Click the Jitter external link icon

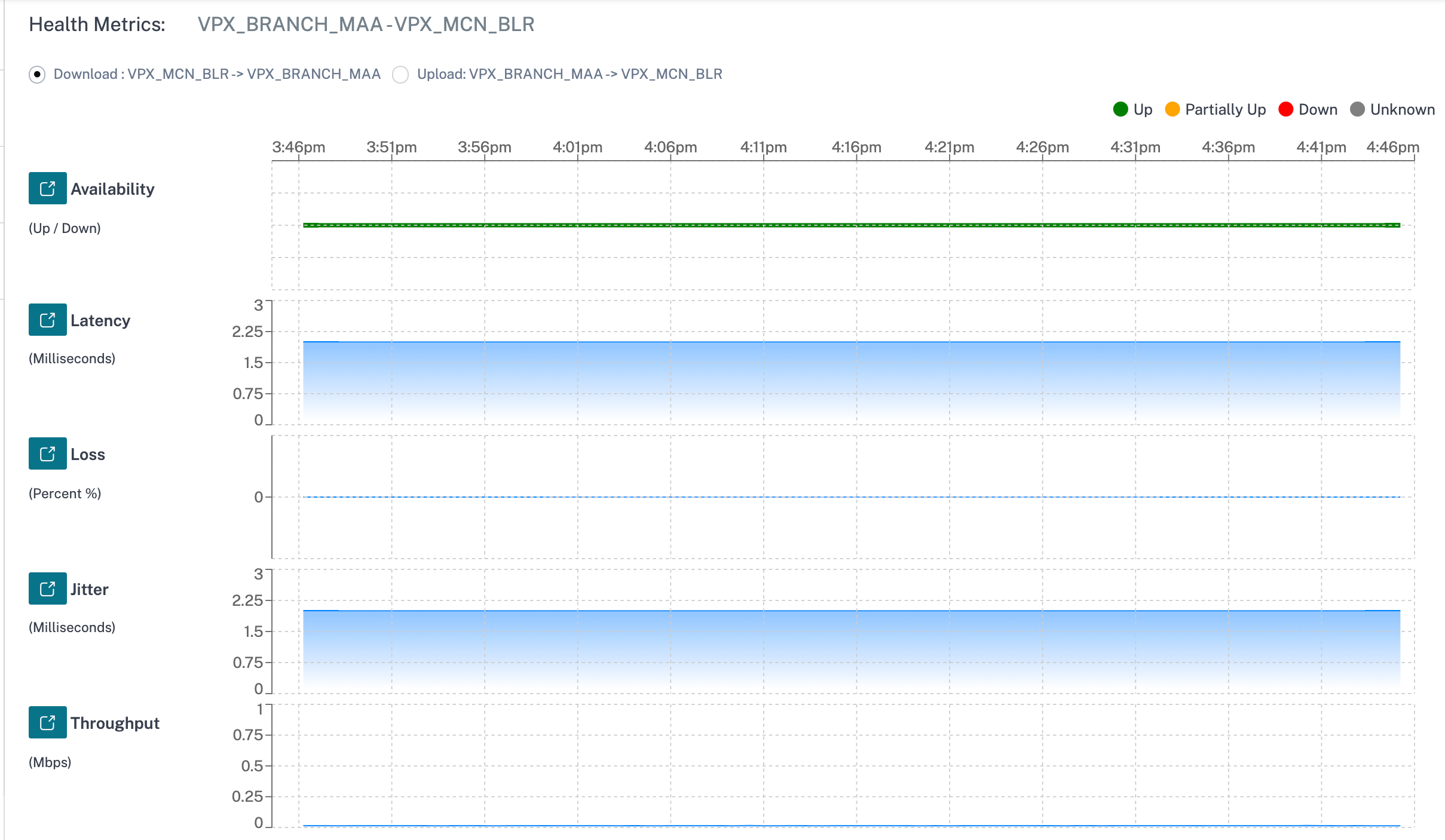[x=48, y=589]
